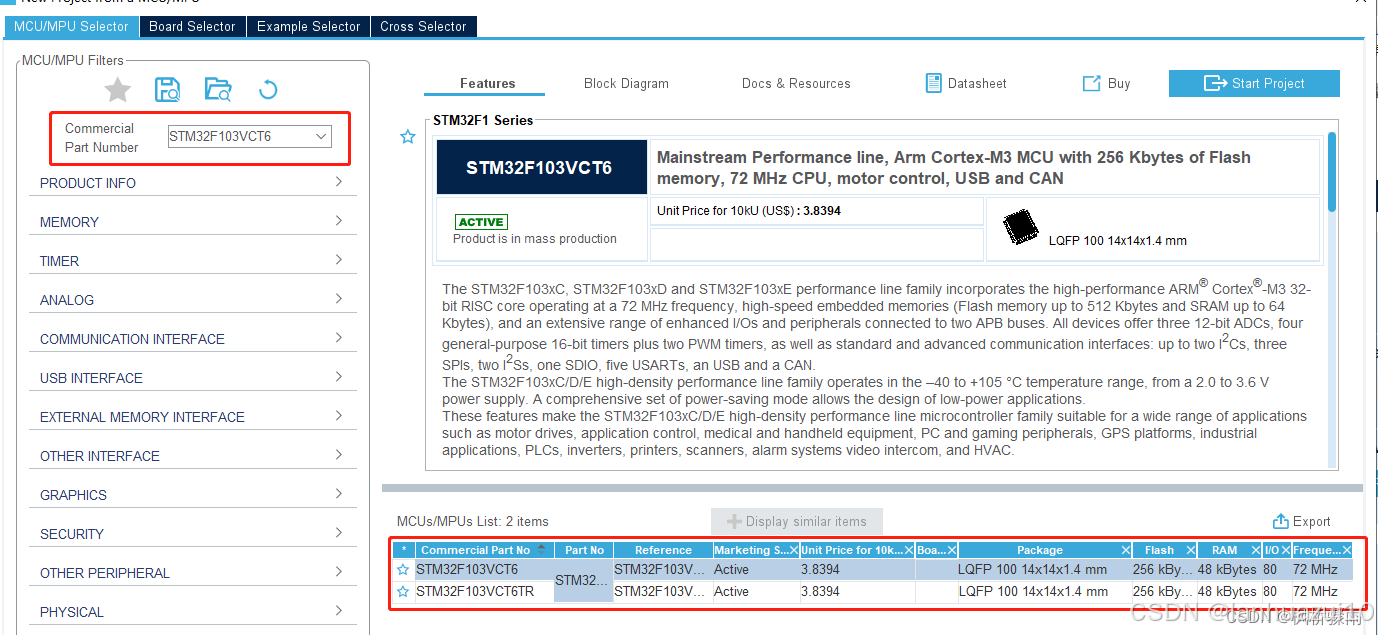The width and height of the screenshot is (1378, 635).
Task: Expand the ANALOG filter section
Action: click(339, 299)
